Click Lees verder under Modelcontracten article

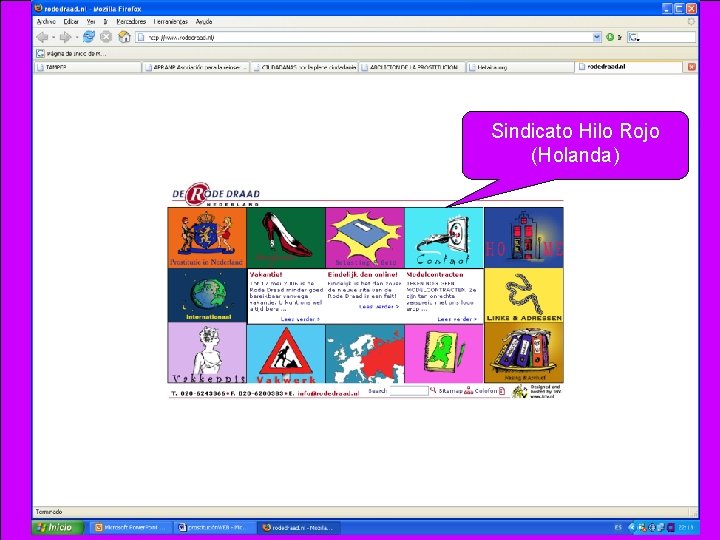[x=457, y=319]
